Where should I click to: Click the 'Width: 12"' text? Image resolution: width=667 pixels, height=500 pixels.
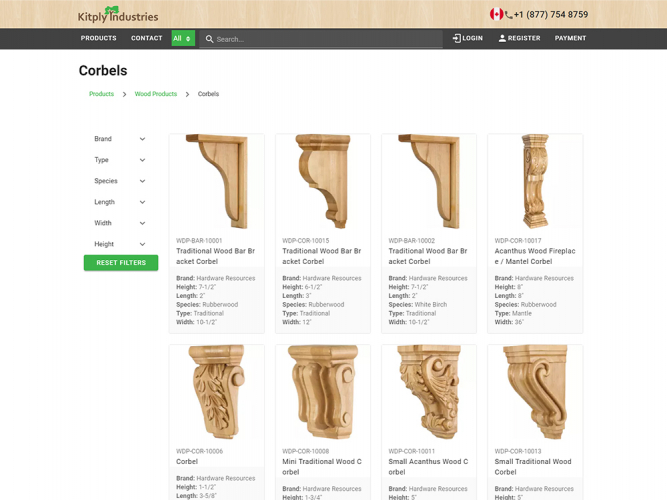click(x=296, y=323)
